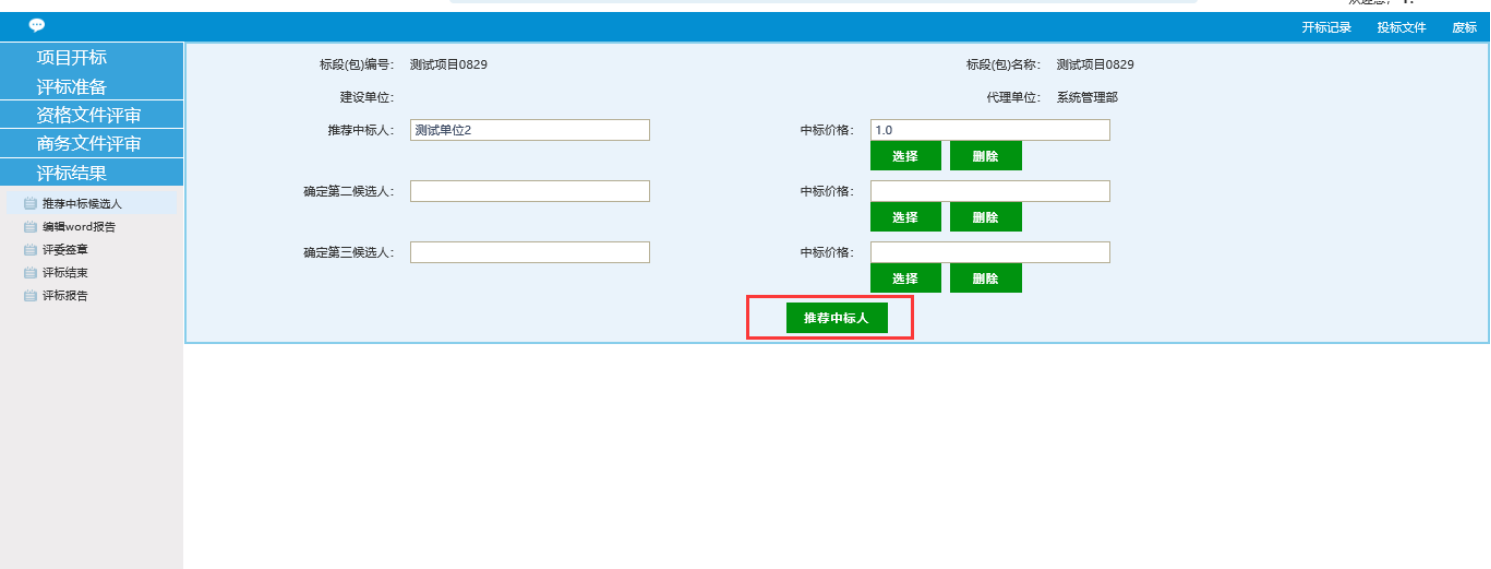The image size is (1491, 569).
Task: Focus the 确定第二候选人 input field
Action: point(529,191)
